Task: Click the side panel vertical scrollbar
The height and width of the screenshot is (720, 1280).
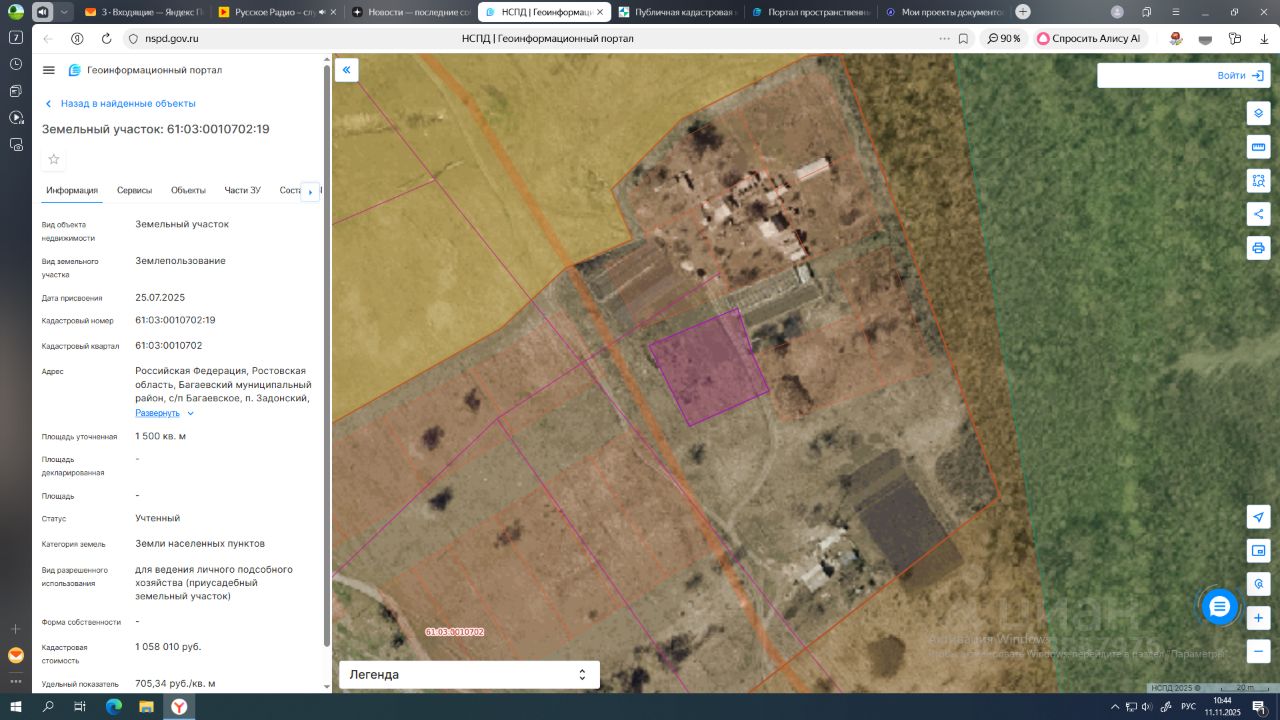Action: point(325,355)
